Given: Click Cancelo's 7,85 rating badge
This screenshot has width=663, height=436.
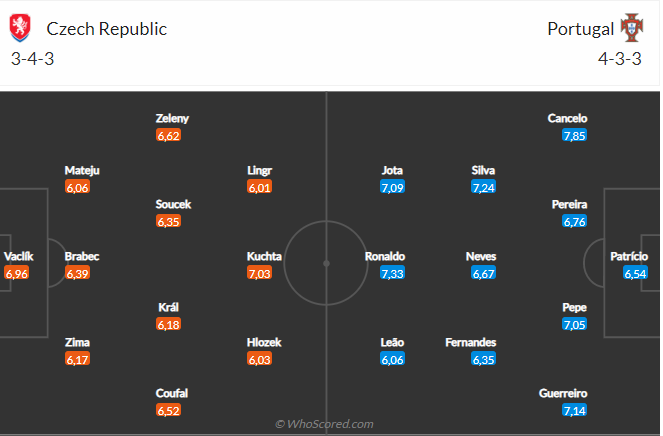Looking at the screenshot, I should [574, 135].
